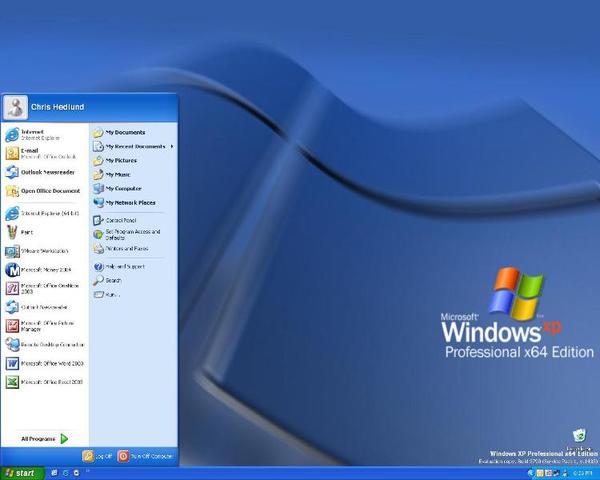This screenshot has height=480, width=600.
Task: Click Set Program Access and Defaults
Action: 133,235
